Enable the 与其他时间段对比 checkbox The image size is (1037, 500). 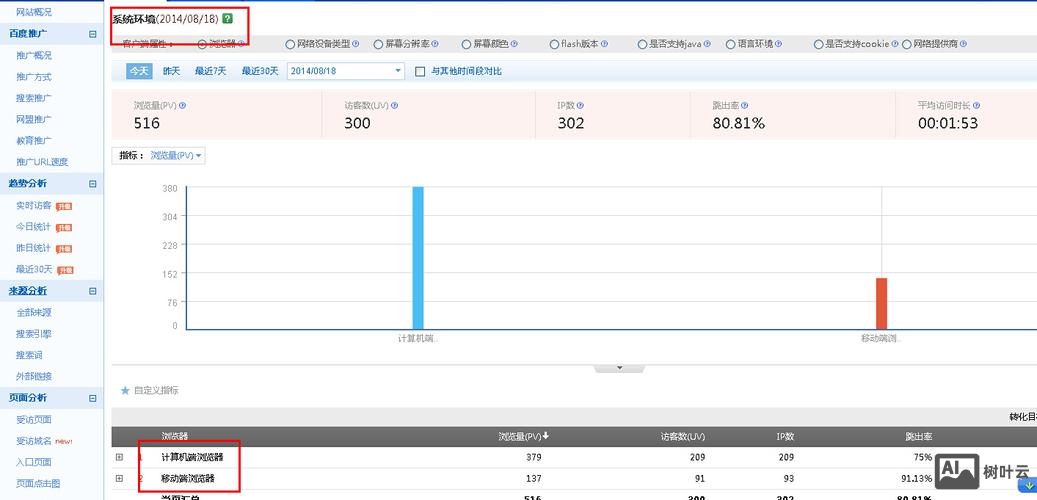pyautogui.click(x=421, y=71)
